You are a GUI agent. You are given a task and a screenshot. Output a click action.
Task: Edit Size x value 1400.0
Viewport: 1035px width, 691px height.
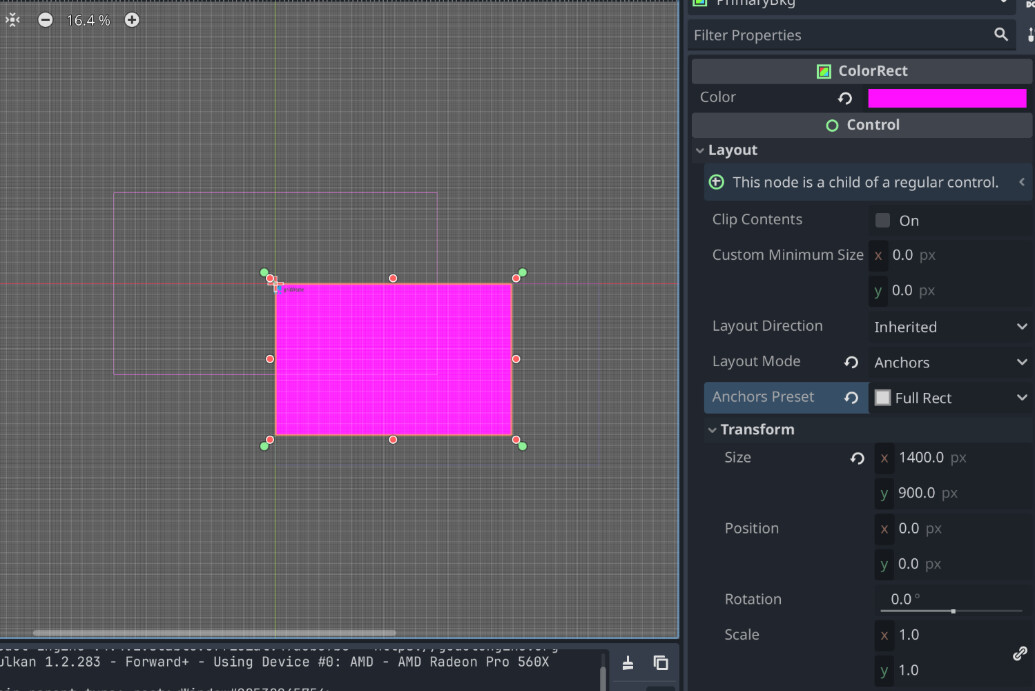954,457
